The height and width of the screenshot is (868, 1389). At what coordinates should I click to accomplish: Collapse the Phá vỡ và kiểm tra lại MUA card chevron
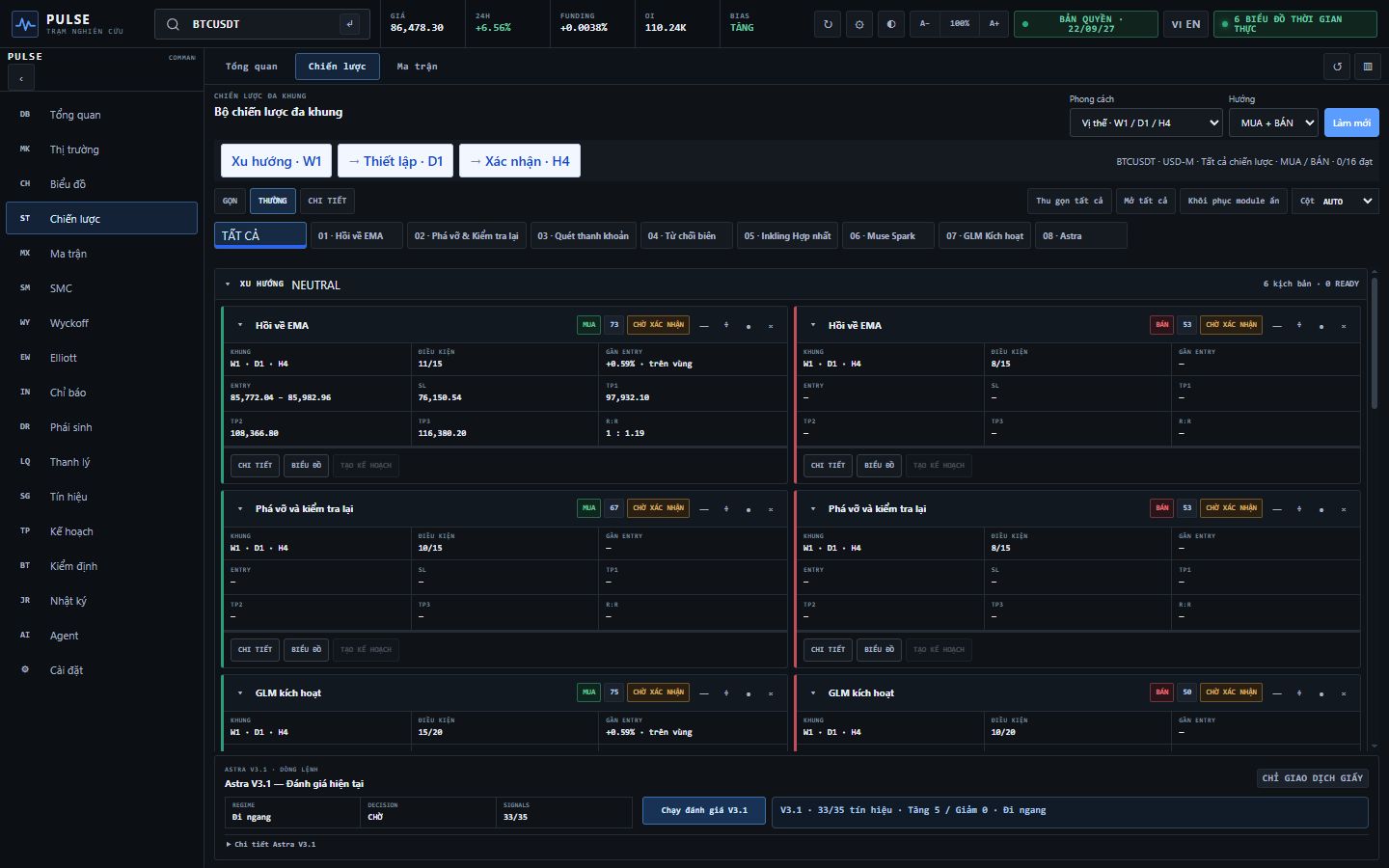pos(240,509)
